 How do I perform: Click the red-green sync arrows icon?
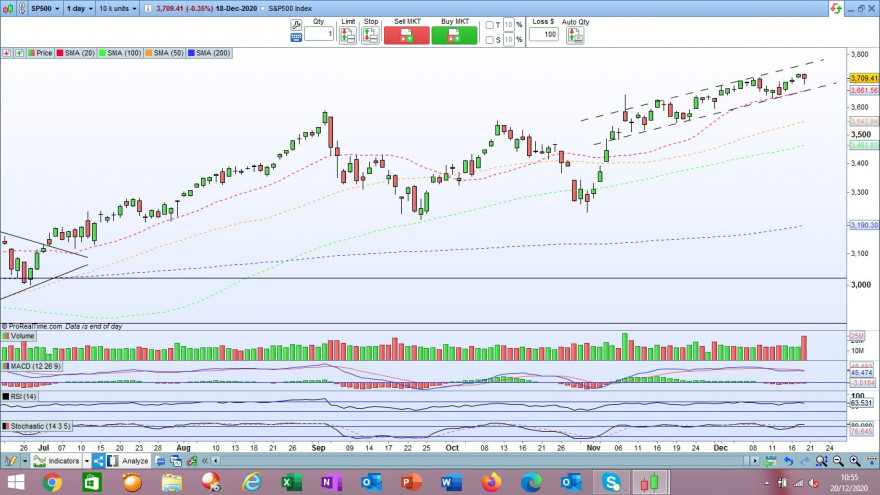click(x=836, y=8)
